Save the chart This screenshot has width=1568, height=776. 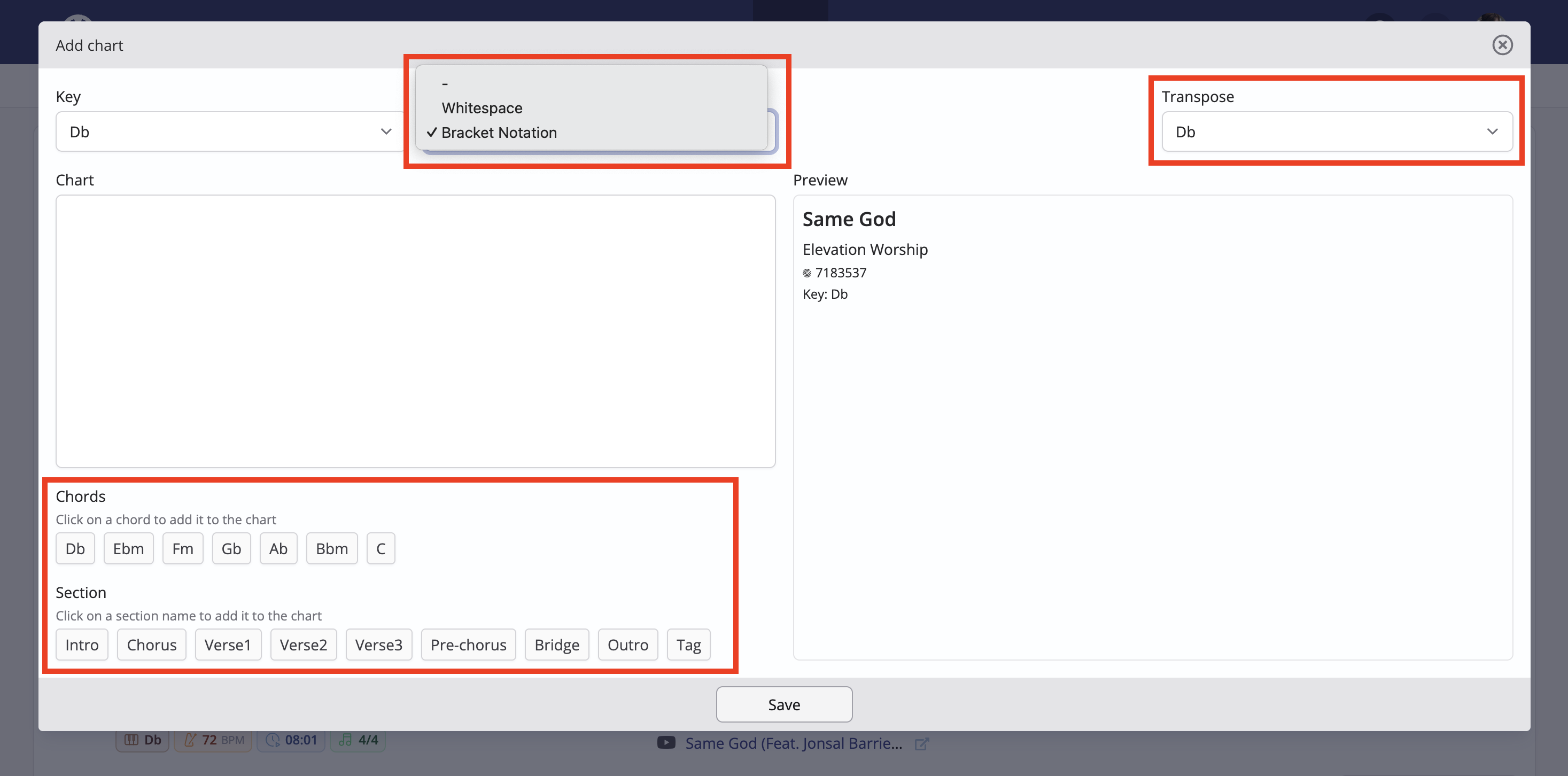(784, 704)
